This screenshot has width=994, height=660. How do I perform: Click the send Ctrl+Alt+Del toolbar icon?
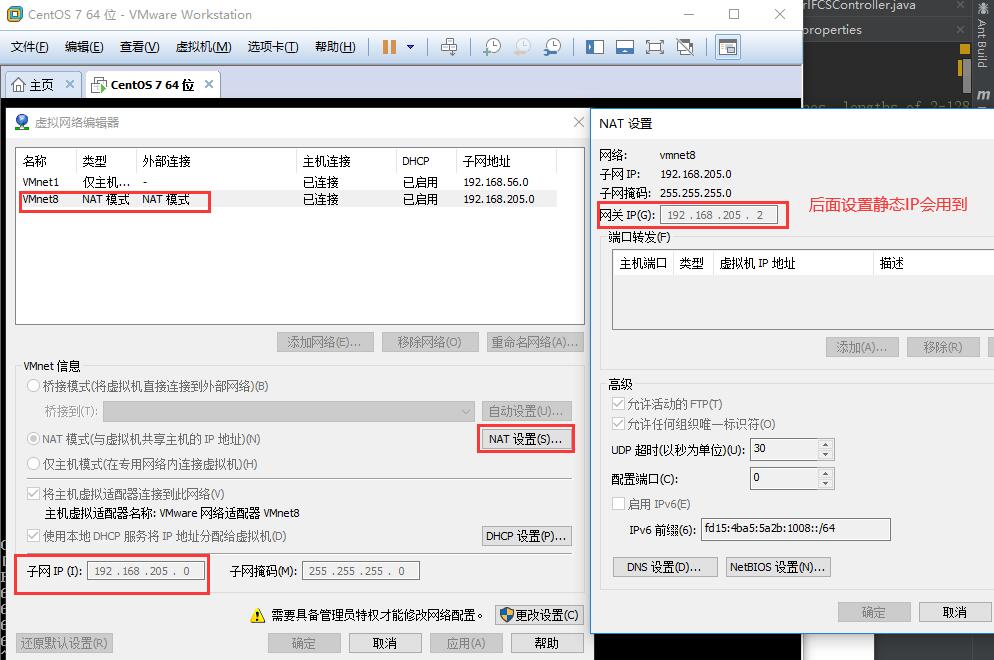[449, 47]
